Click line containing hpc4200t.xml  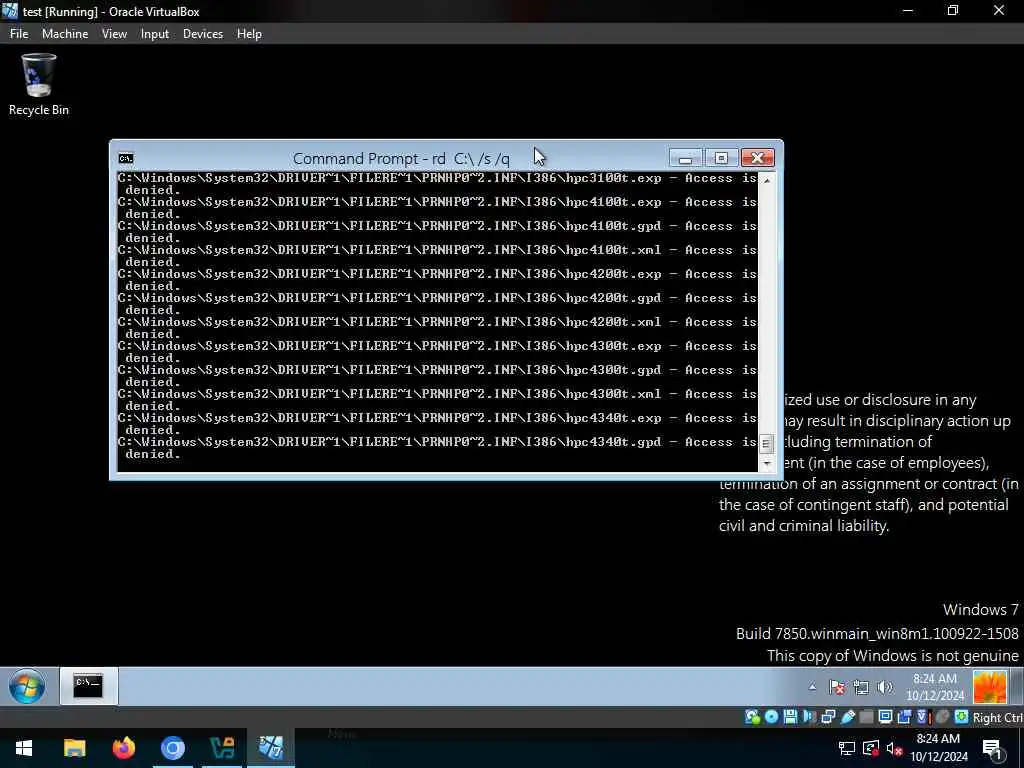[x=437, y=322]
